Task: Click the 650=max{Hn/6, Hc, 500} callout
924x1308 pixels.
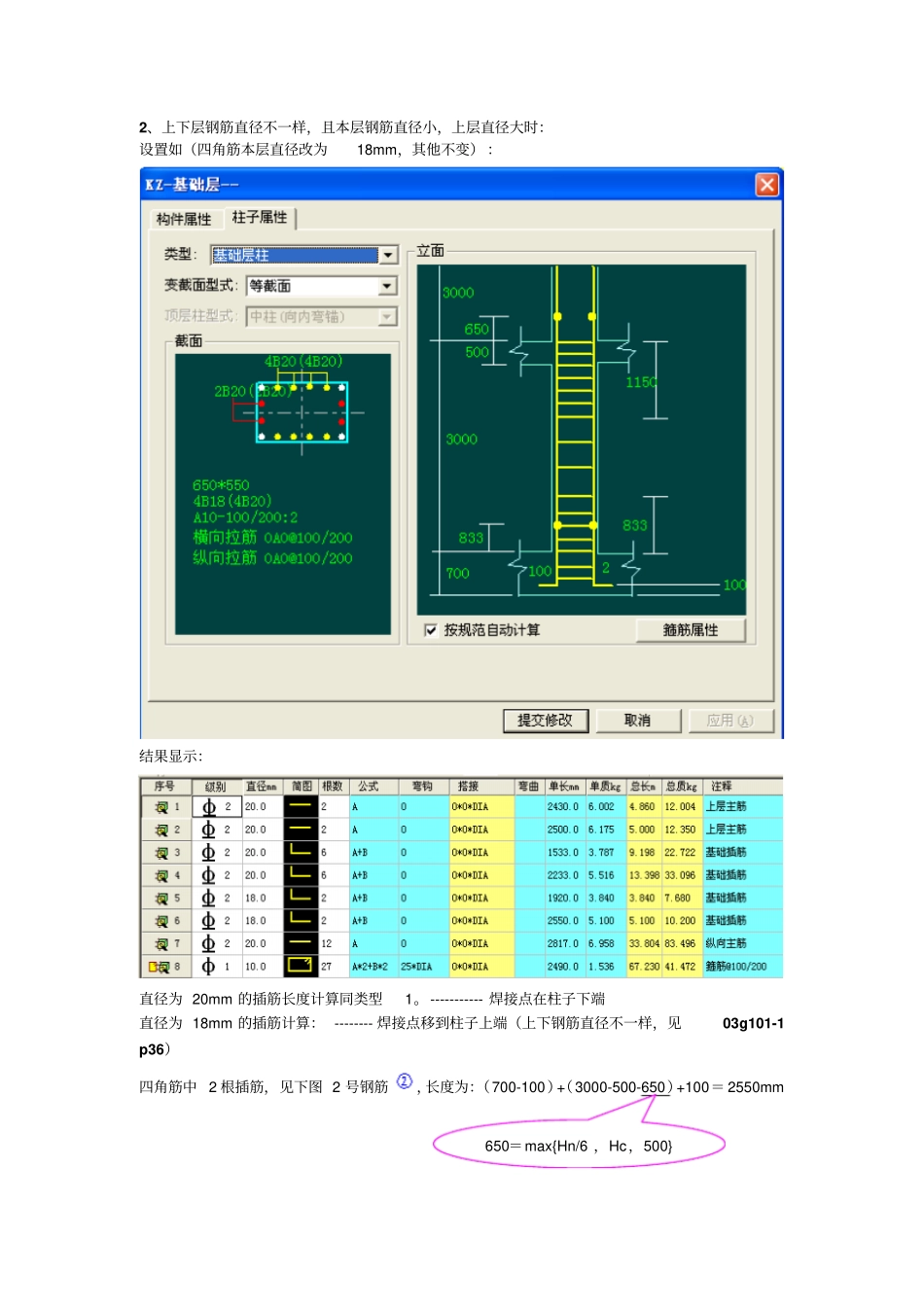Action: 579,1146
